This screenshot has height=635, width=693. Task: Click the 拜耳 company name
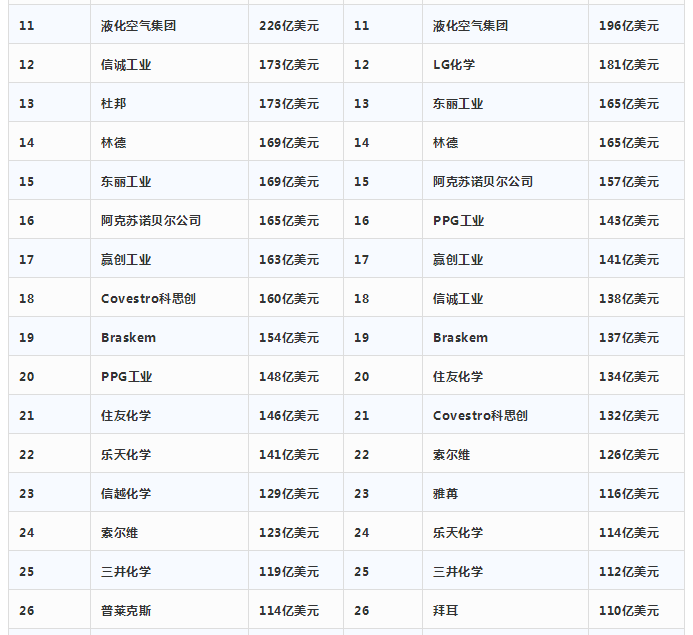446,611
